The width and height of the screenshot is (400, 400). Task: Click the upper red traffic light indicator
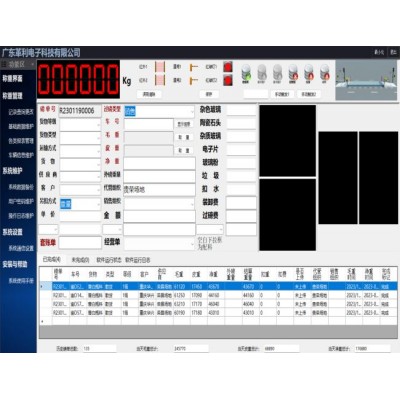tap(227, 67)
